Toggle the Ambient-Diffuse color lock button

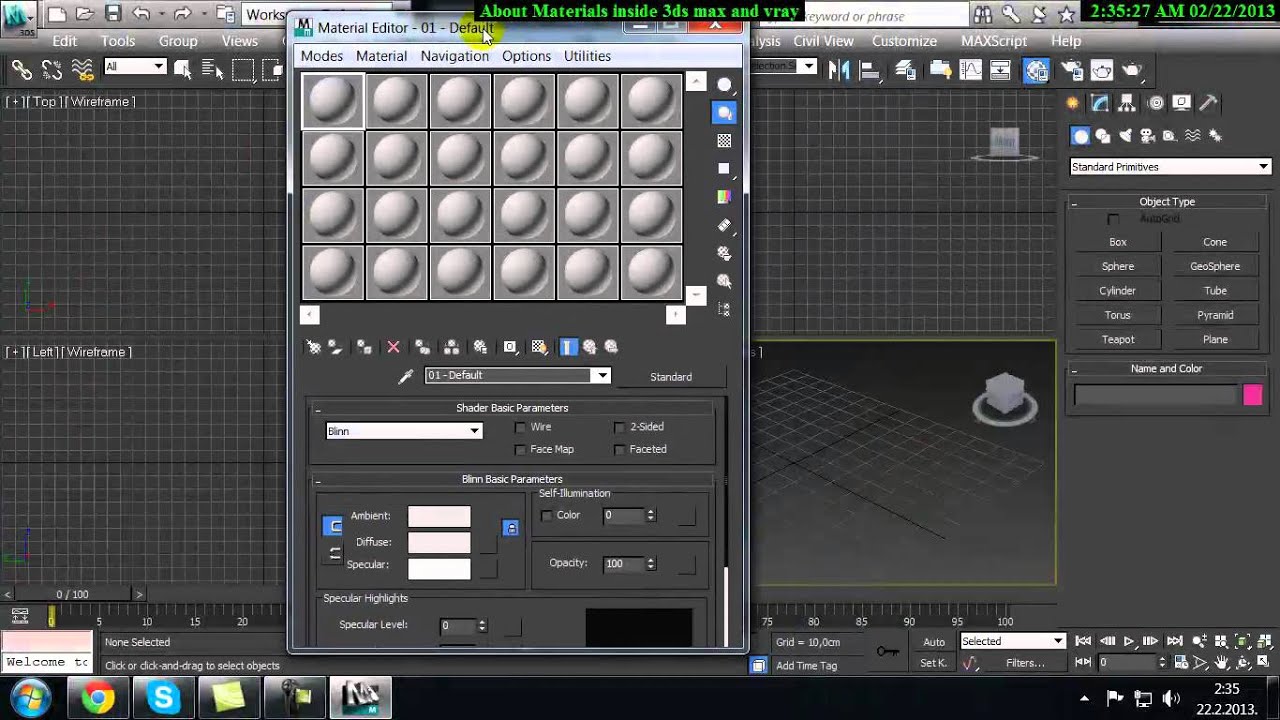point(333,526)
